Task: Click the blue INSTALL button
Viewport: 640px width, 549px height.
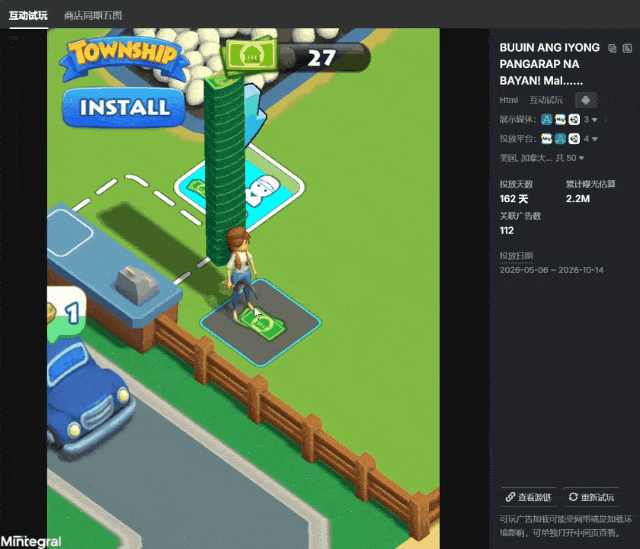Action: click(124, 107)
